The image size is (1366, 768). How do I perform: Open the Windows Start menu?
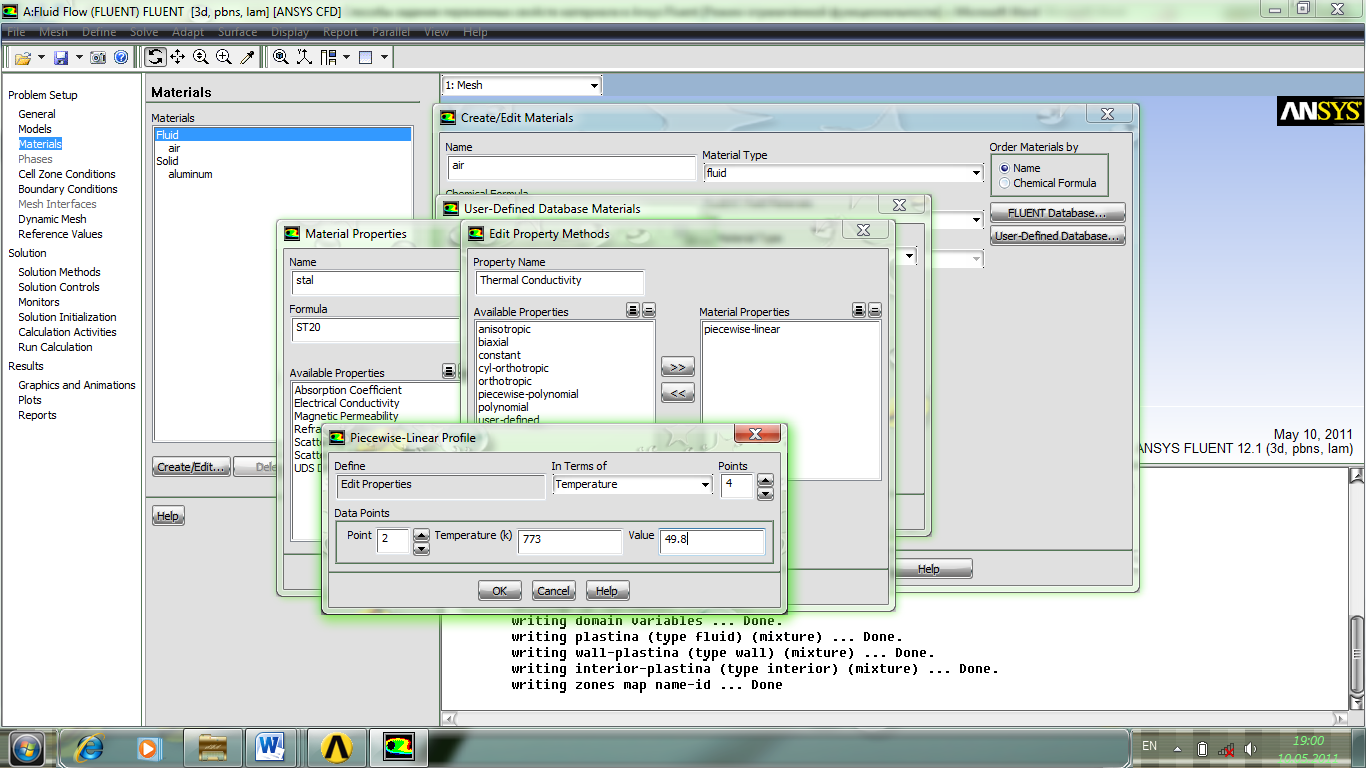[26, 747]
